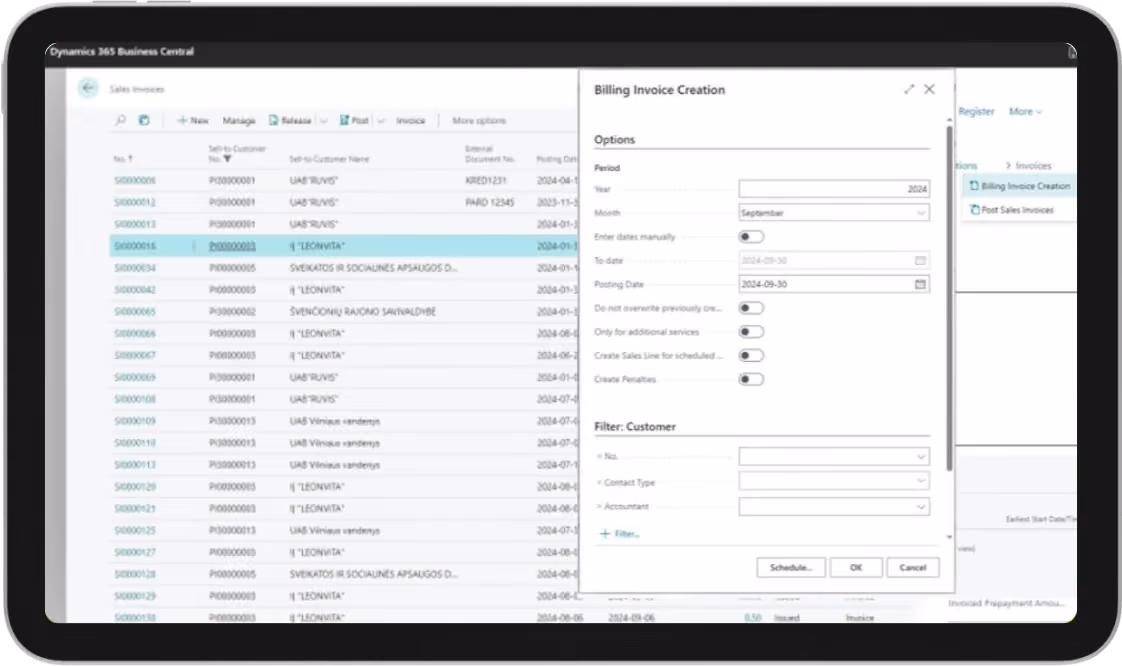
Task: Click the Release action in the toolbar
Action: pyautogui.click(x=290, y=120)
